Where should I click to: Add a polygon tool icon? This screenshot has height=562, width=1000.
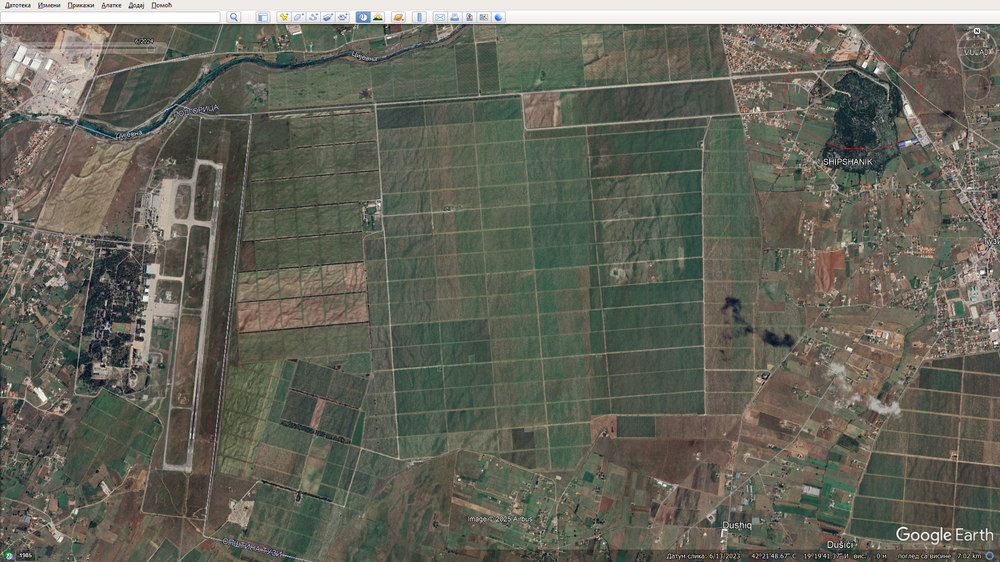[x=298, y=17]
